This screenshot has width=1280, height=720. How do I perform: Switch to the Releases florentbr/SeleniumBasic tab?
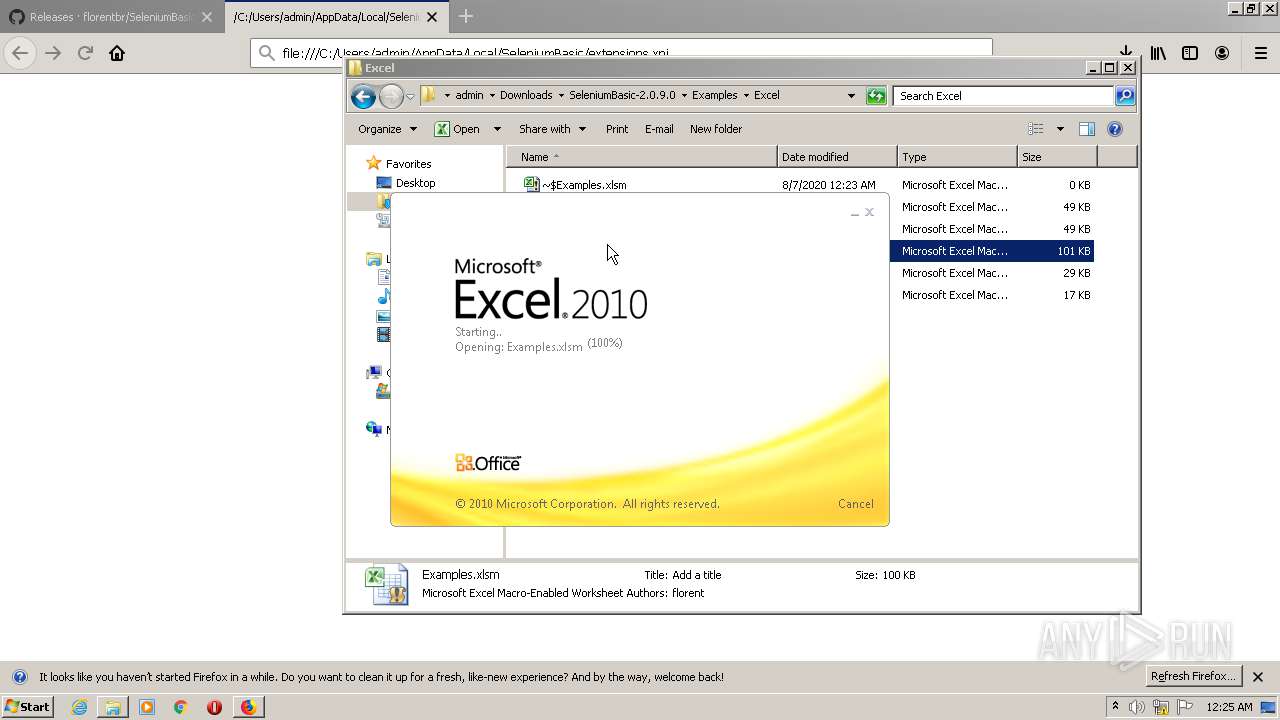click(x=111, y=17)
